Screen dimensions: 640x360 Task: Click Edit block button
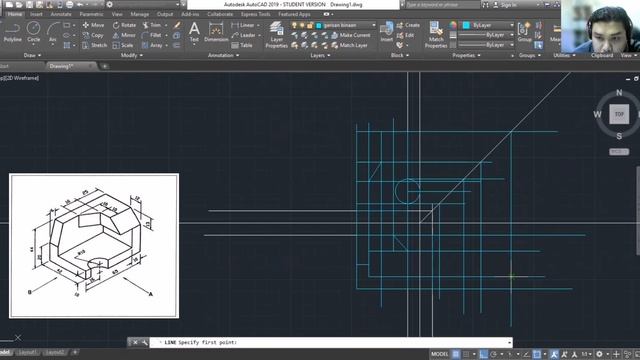[405, 35]
